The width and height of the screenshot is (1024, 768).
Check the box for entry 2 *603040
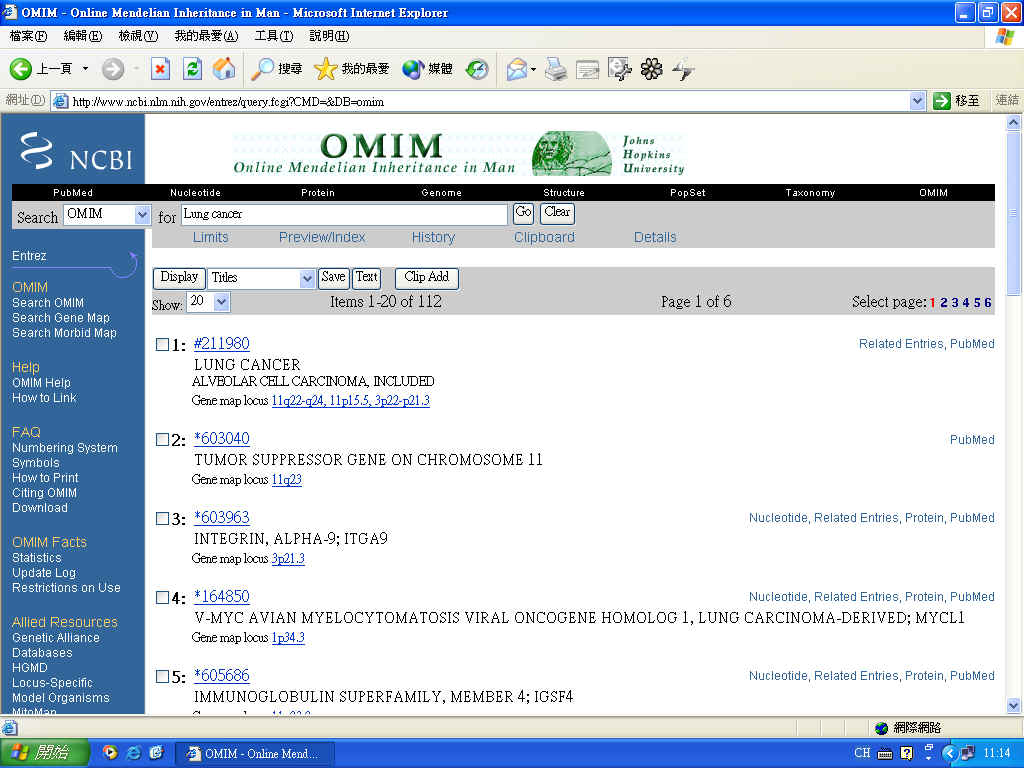click(163, 440)
